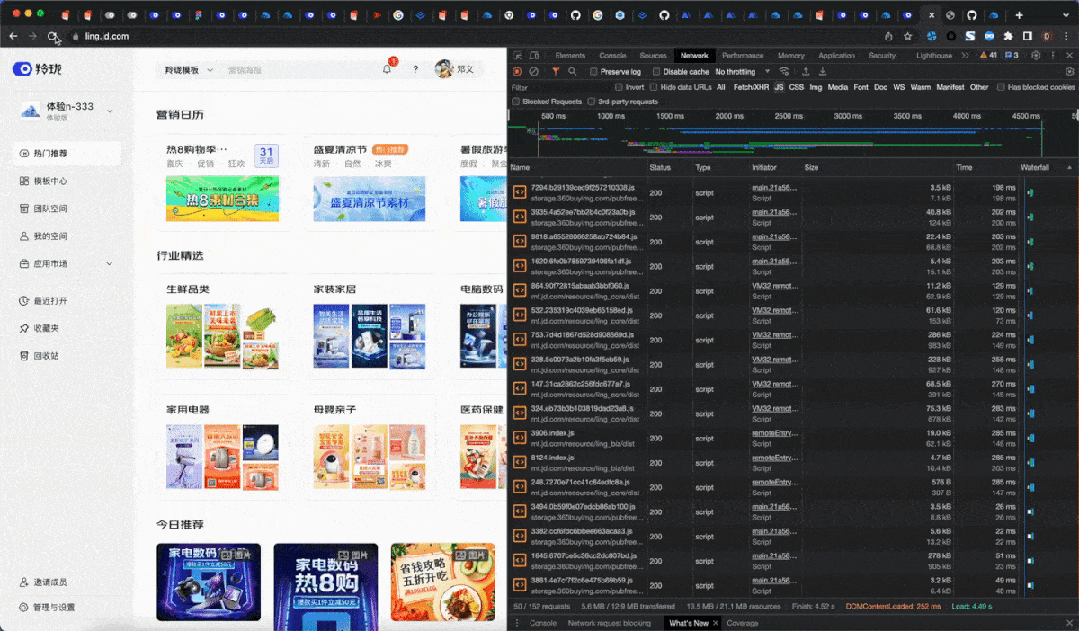Click the DevTools inspect element icon
Viewport: 1079px width, 631px height.
tap(517, 56)
